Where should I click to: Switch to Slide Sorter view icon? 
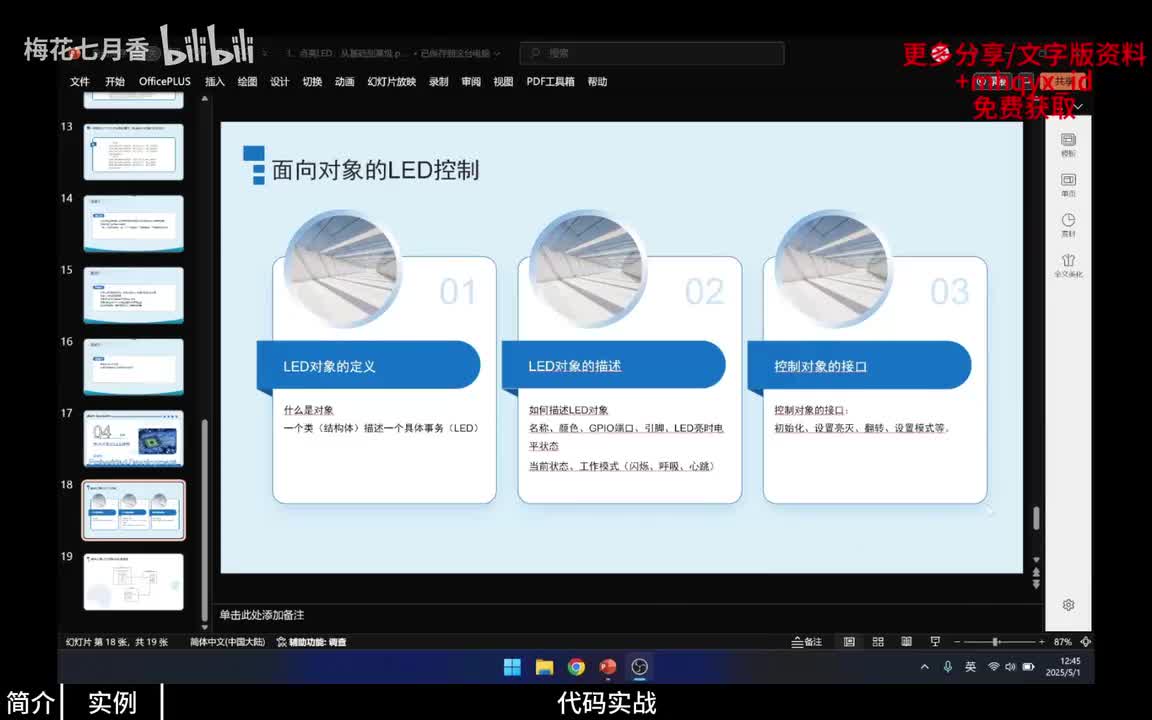point(878,641)
